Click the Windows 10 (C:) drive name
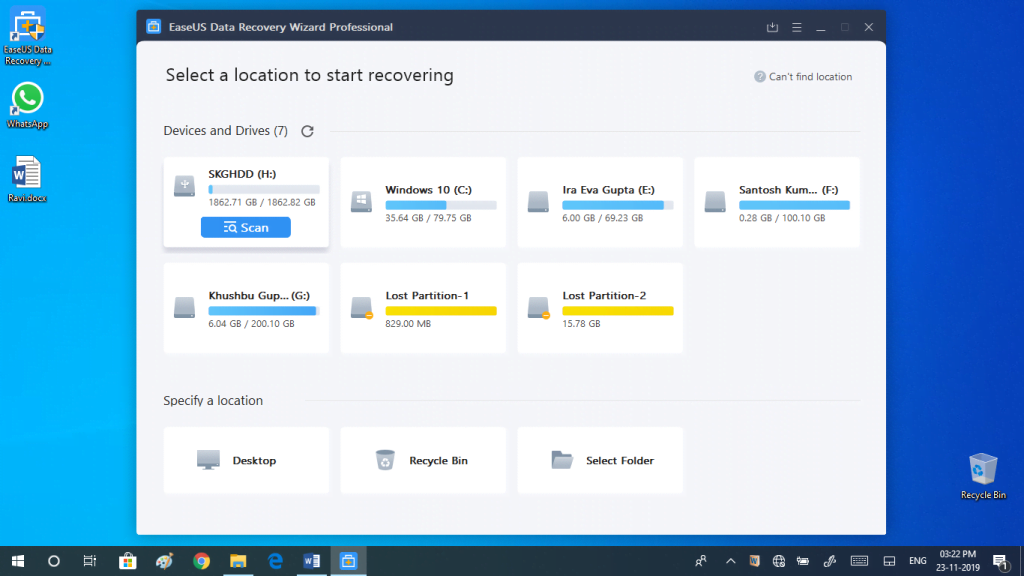 (428, 190)
